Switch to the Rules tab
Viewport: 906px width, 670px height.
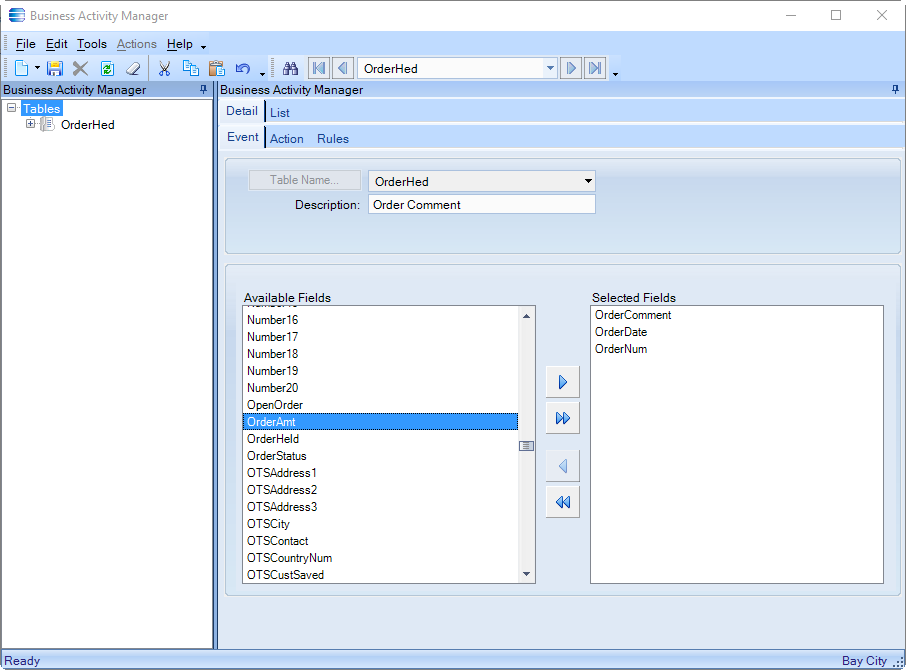coord(333,139)
